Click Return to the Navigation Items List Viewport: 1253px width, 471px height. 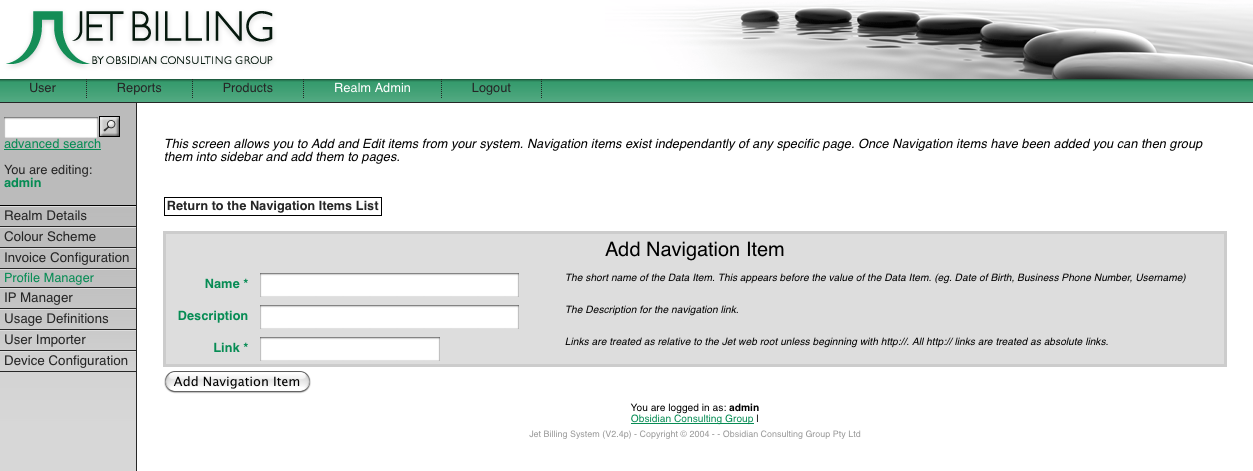pos(273,206)
